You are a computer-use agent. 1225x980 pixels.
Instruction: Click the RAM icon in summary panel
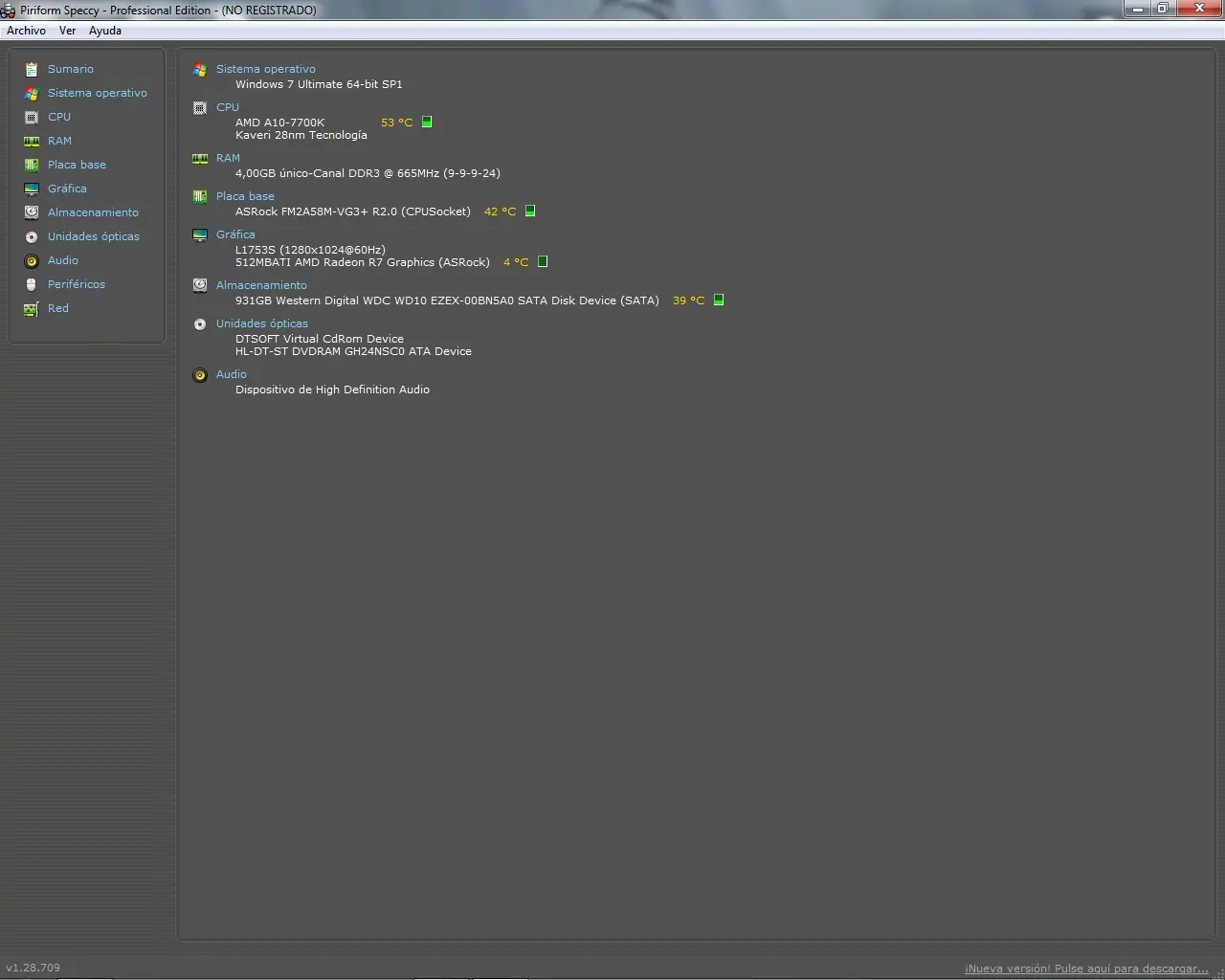200,158
